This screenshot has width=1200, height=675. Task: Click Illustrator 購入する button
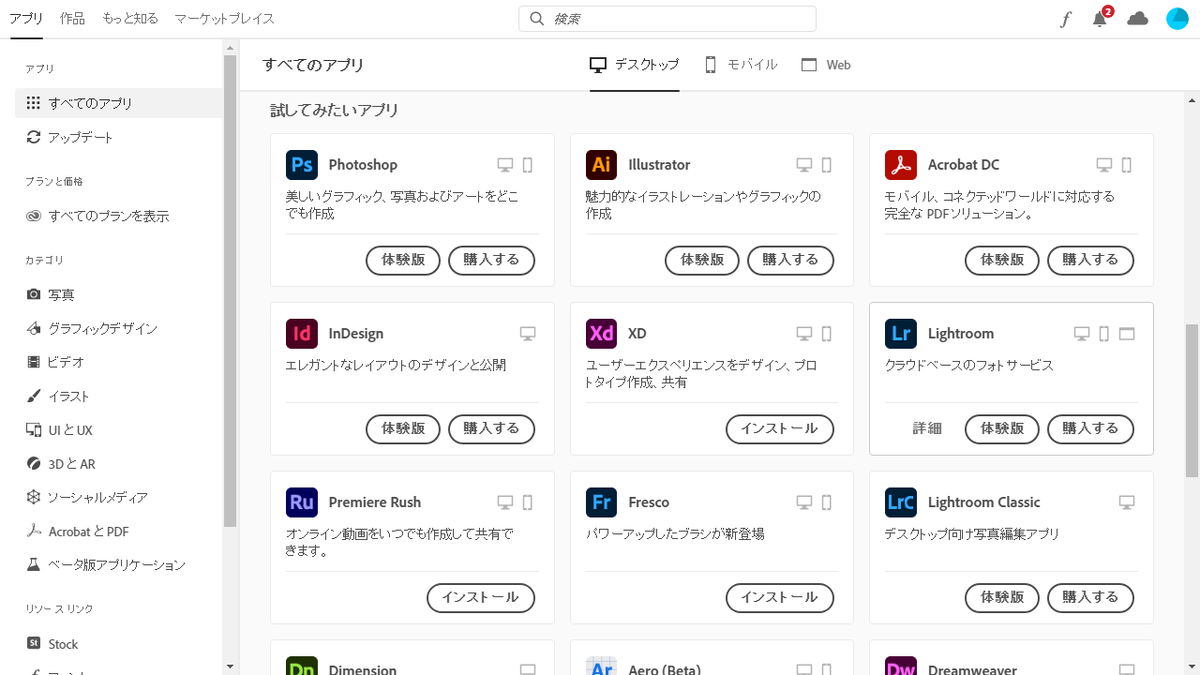[x=791, y=260]
